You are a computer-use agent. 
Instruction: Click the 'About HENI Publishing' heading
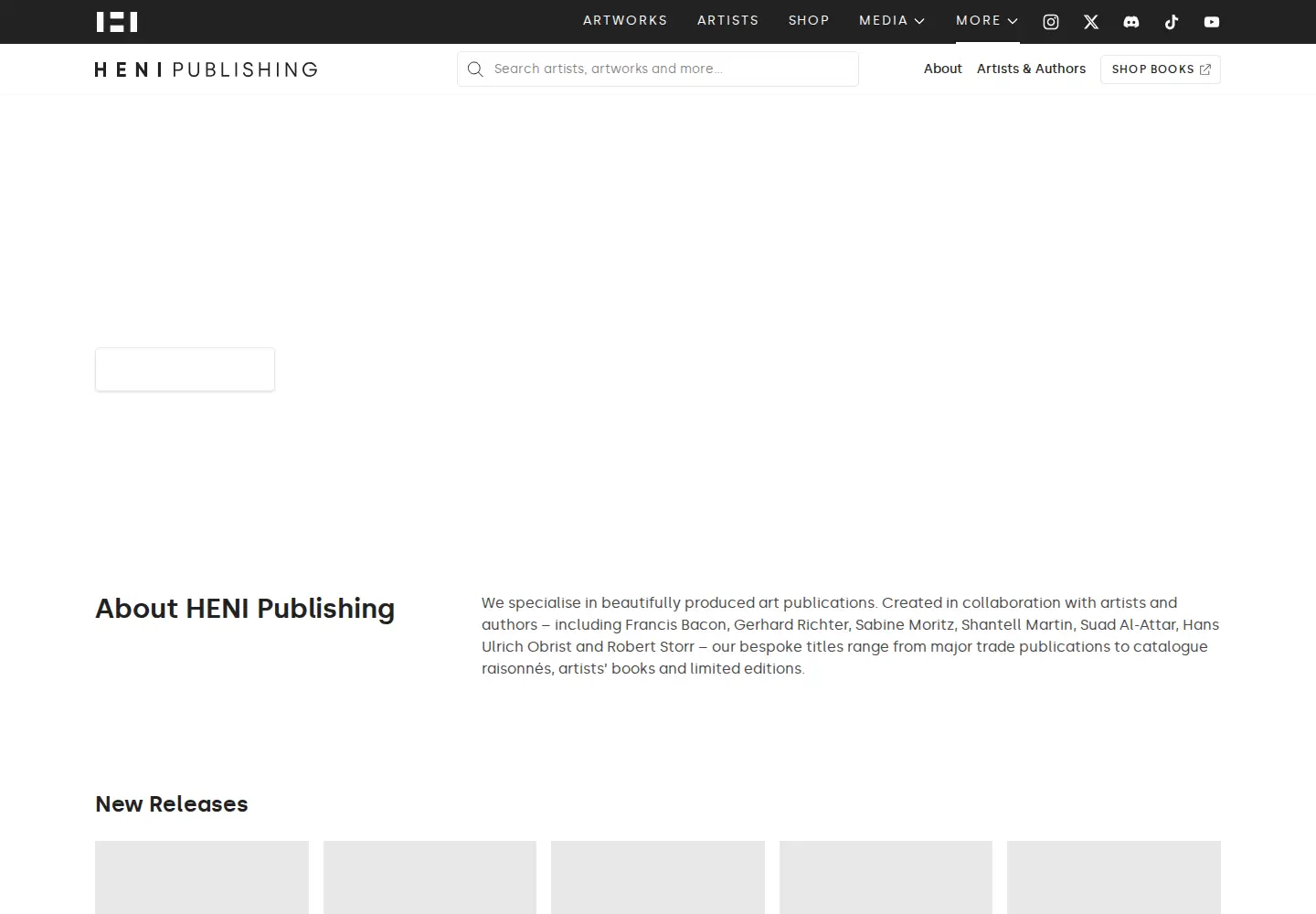pyautogui.click(x=245, y=609)
